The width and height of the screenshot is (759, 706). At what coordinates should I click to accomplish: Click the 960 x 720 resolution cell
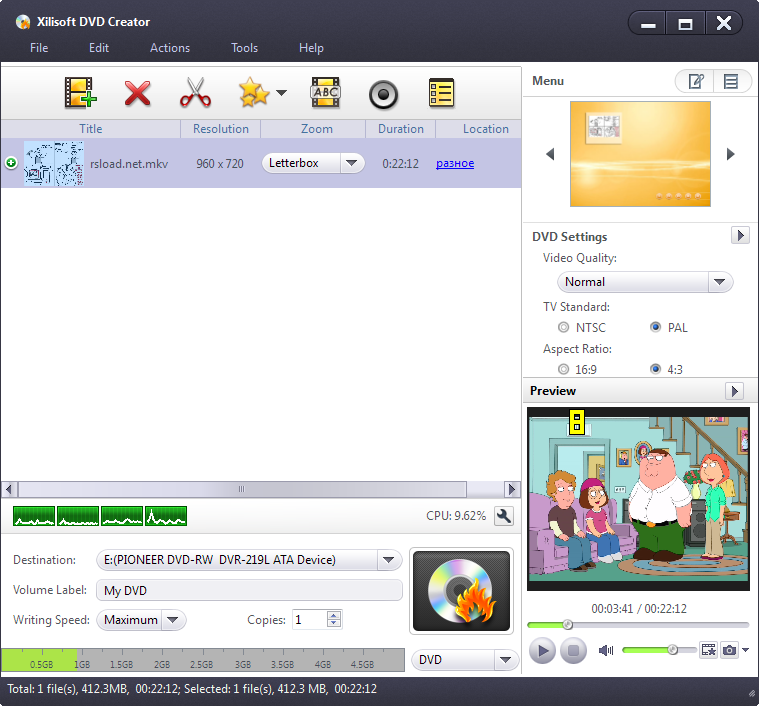click(220, 164)
